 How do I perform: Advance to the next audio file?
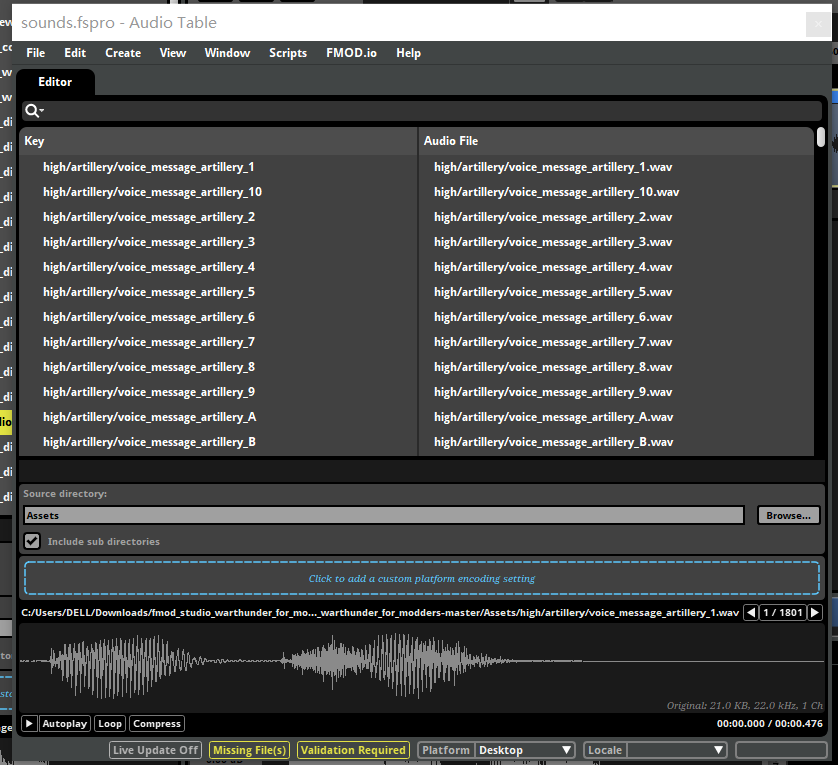tap(815, 612)
